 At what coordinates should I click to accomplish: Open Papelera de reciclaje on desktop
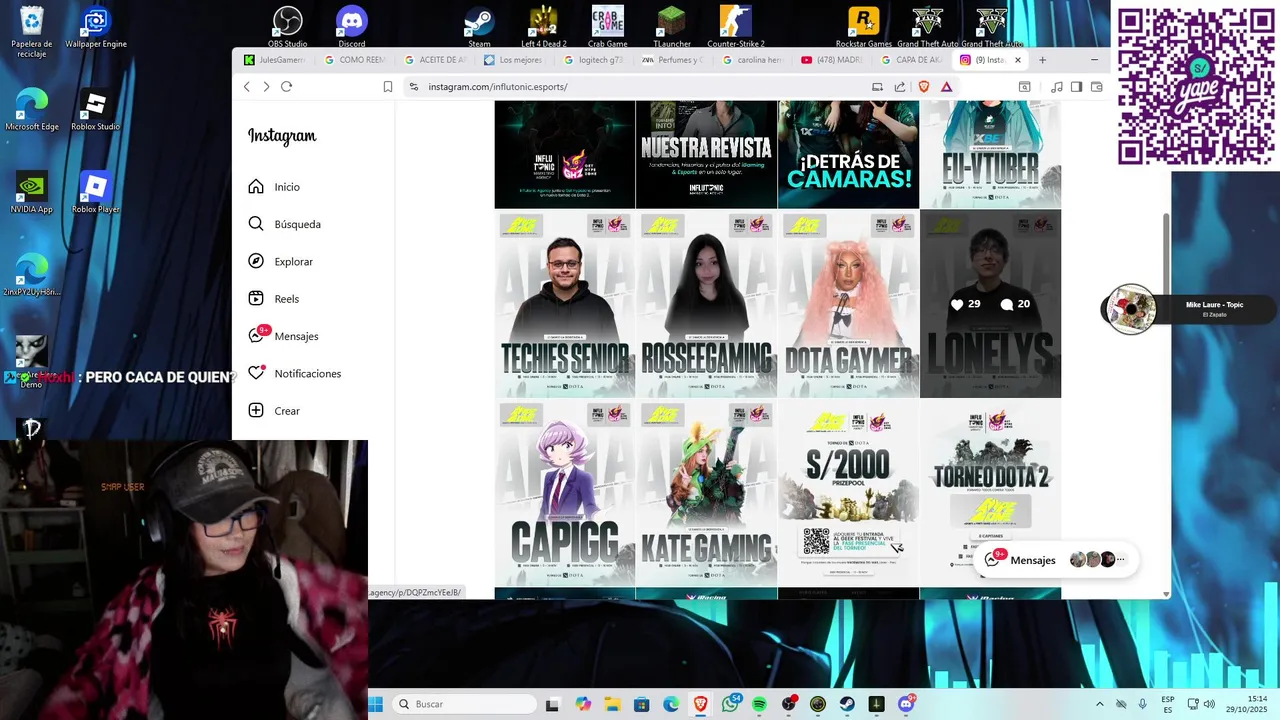click(x=31, y=32)
